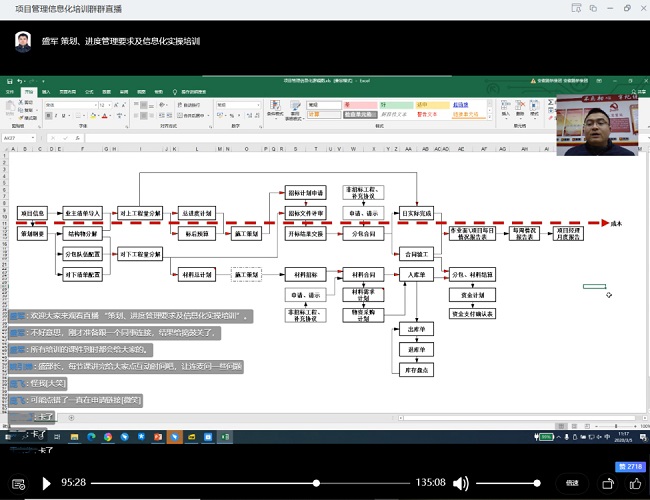Click the Excel name box showing the cell reference
The height and width of the screenshot is (500, 650).
click(14, 138)
